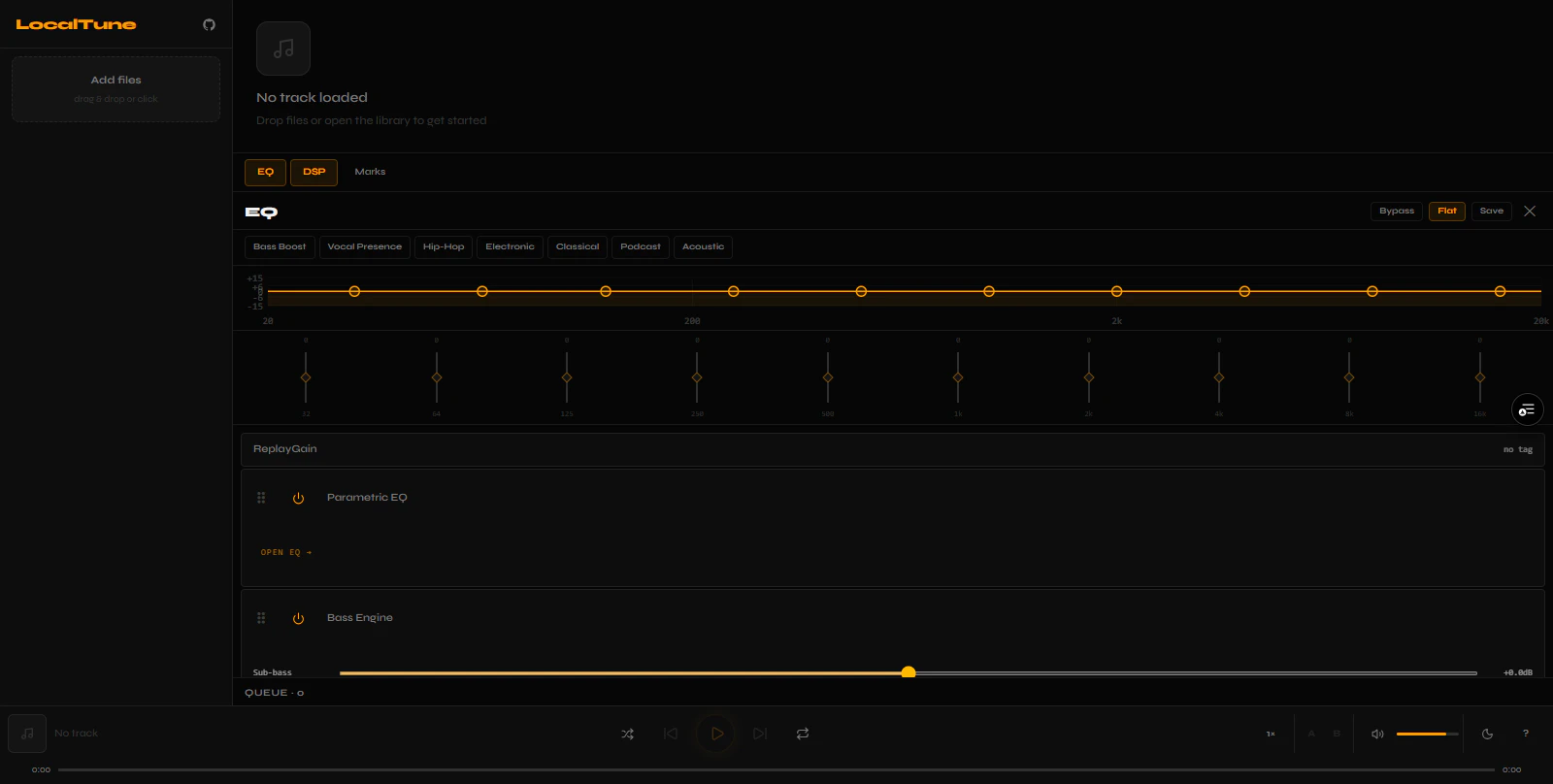
Task: Toggle EQ Bypass
Action: 1397,211
